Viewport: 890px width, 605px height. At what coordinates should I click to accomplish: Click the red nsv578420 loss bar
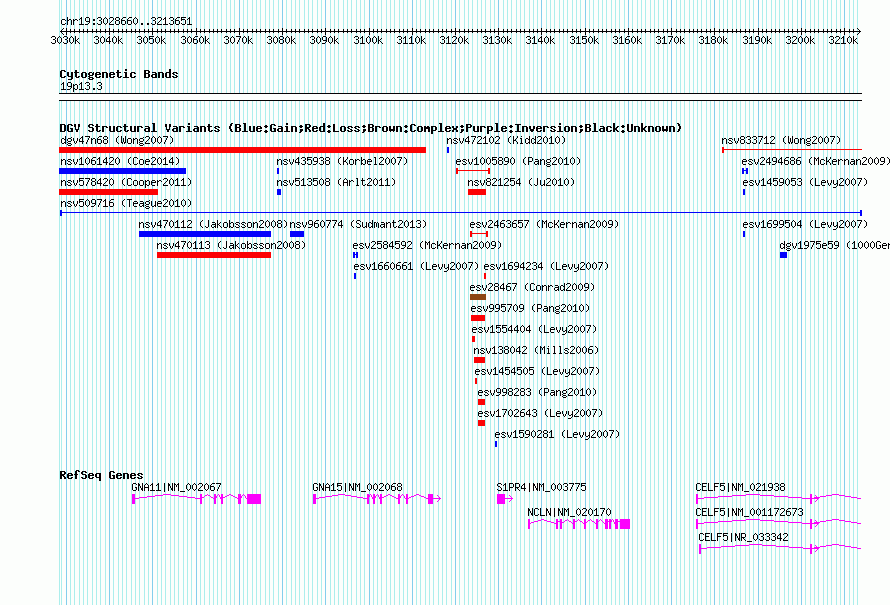click(x=108, y=192)
